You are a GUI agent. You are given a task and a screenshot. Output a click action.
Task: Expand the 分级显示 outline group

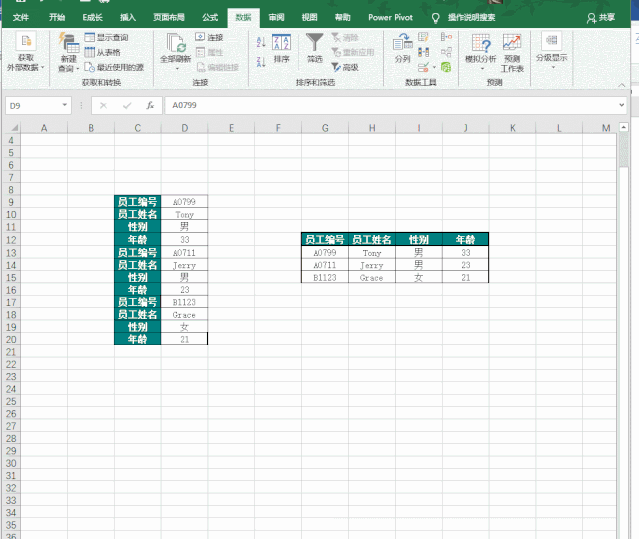pos(551,51)
